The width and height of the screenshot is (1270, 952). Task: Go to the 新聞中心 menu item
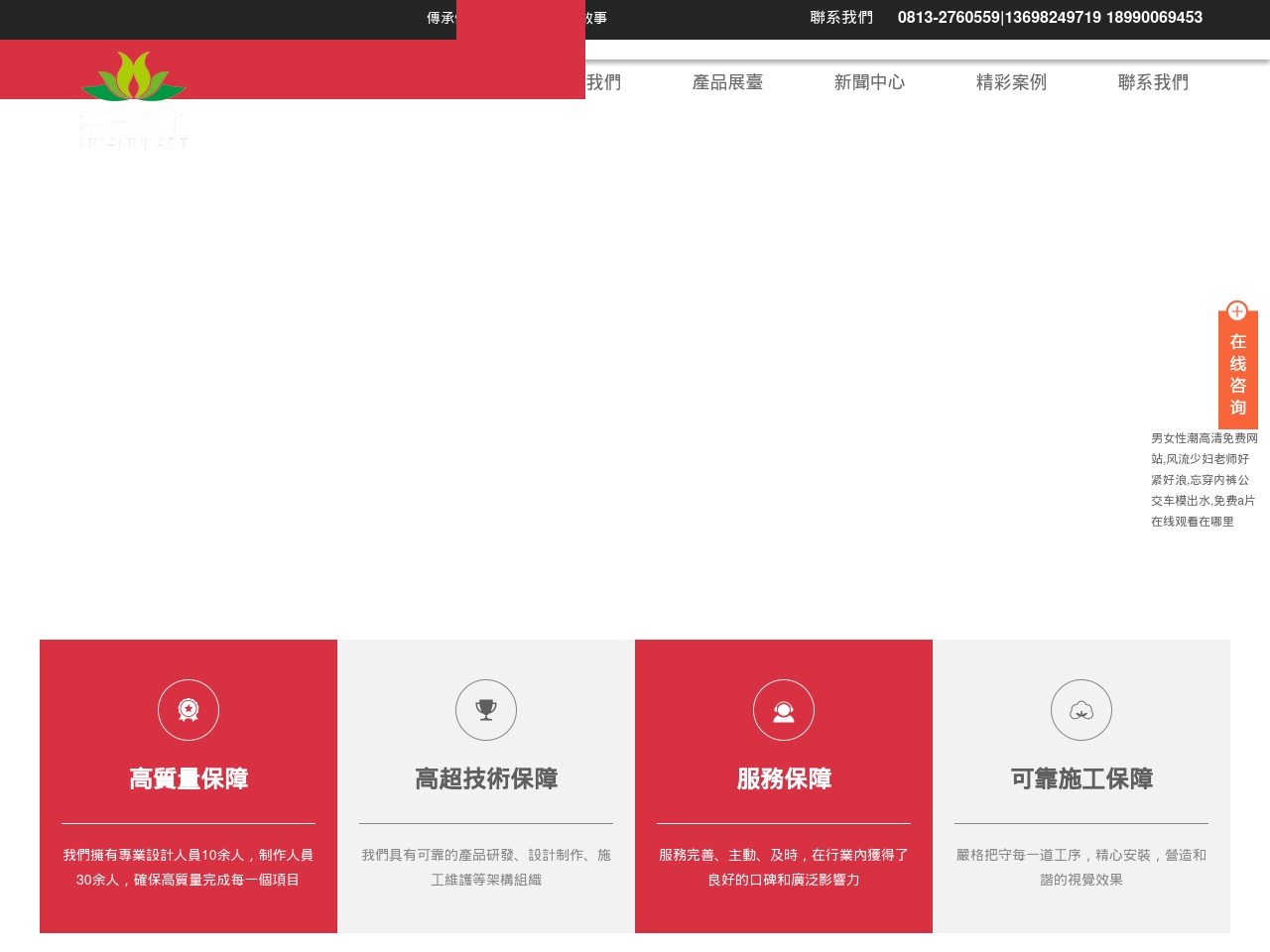[870, 82]
